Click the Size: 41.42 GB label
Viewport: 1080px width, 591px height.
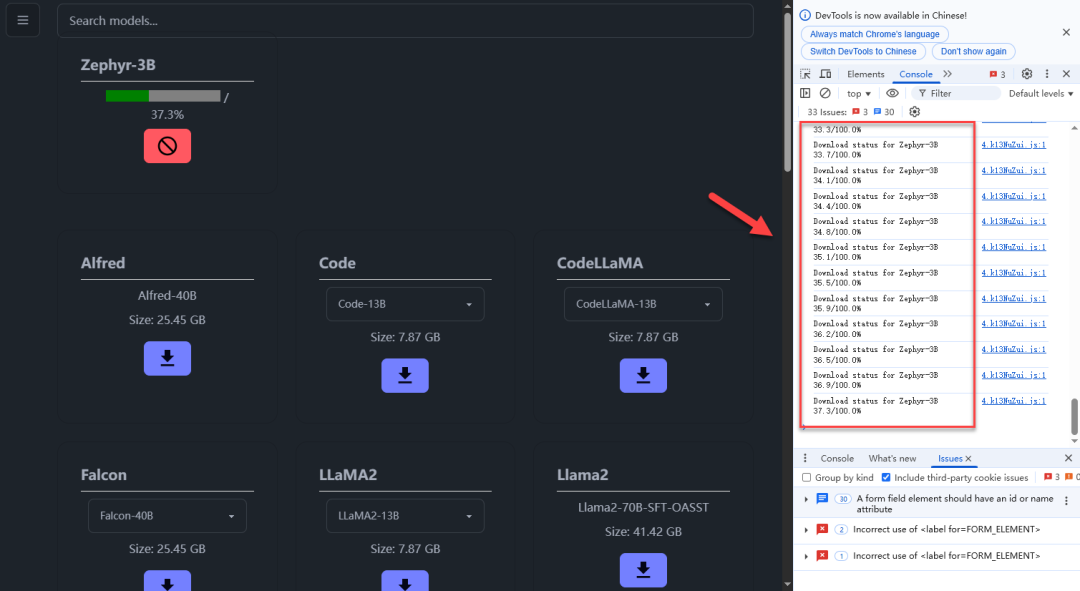[643, 532]
